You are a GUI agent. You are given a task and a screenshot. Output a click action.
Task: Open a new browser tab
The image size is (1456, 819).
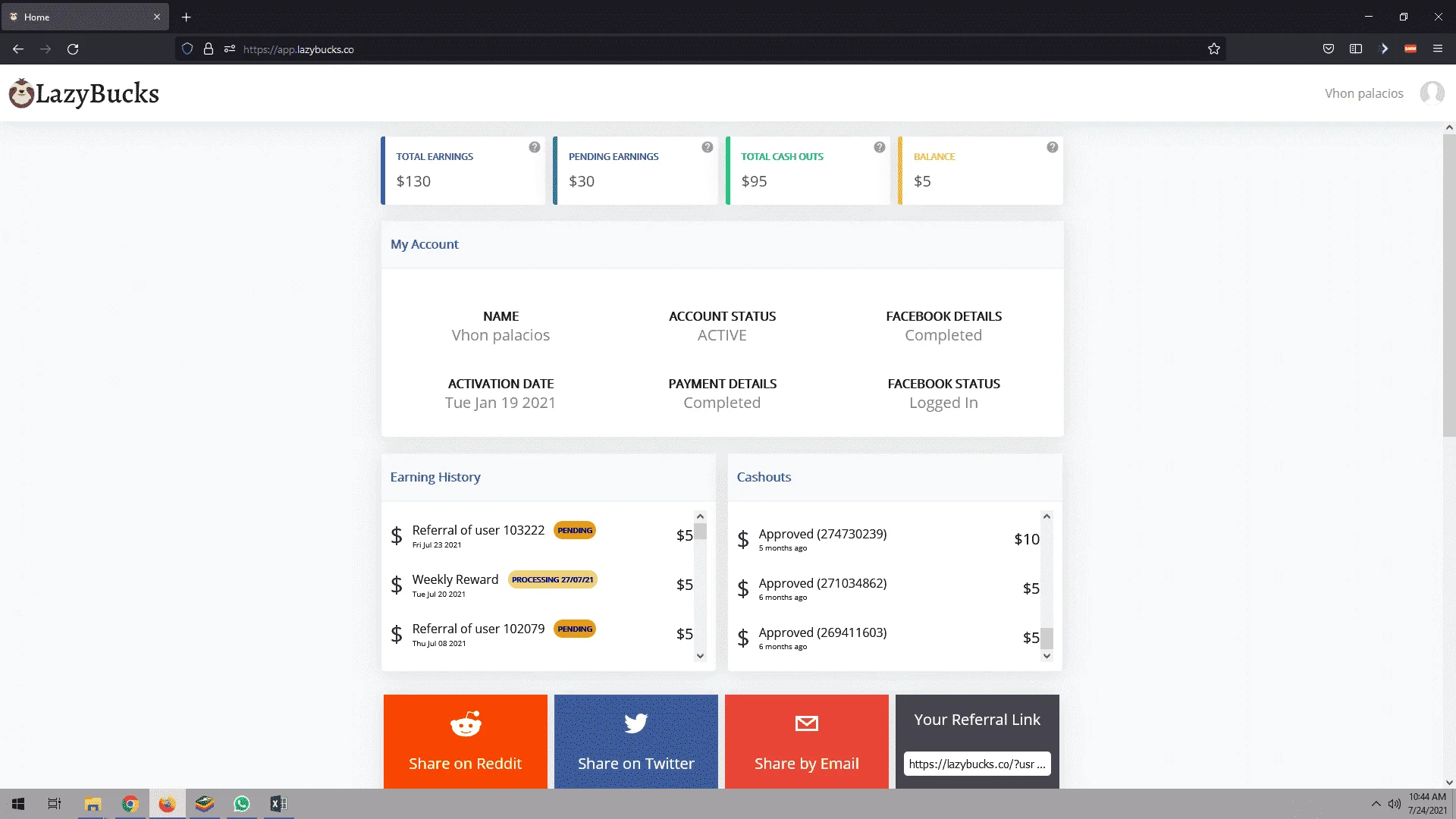(x=186, y=17)
